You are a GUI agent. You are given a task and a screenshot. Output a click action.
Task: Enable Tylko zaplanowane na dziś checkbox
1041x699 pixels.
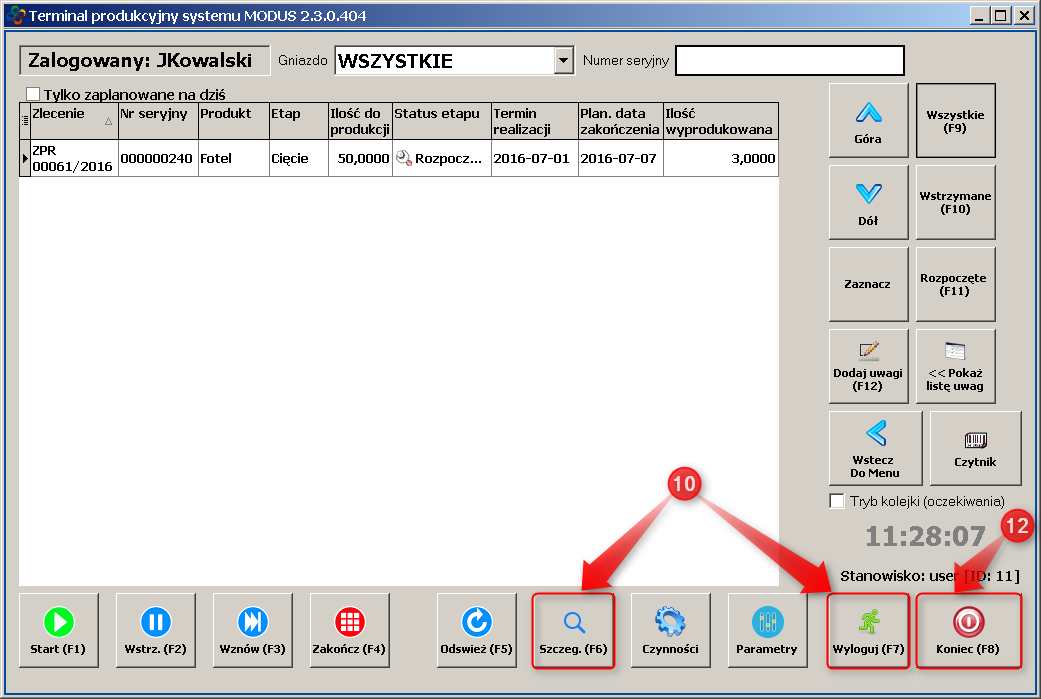pyautogui.click(x=33, y=94)
